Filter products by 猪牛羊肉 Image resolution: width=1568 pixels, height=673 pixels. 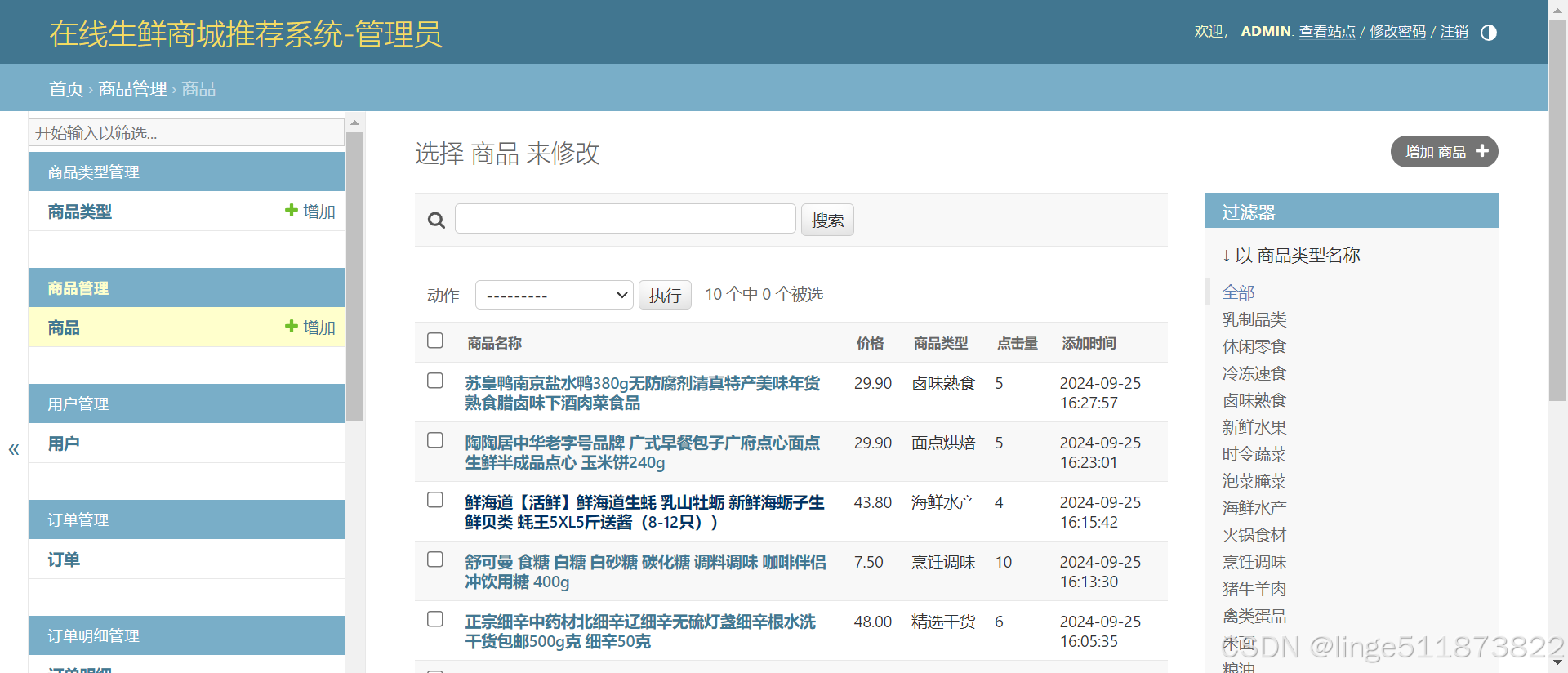(1254, 589)
